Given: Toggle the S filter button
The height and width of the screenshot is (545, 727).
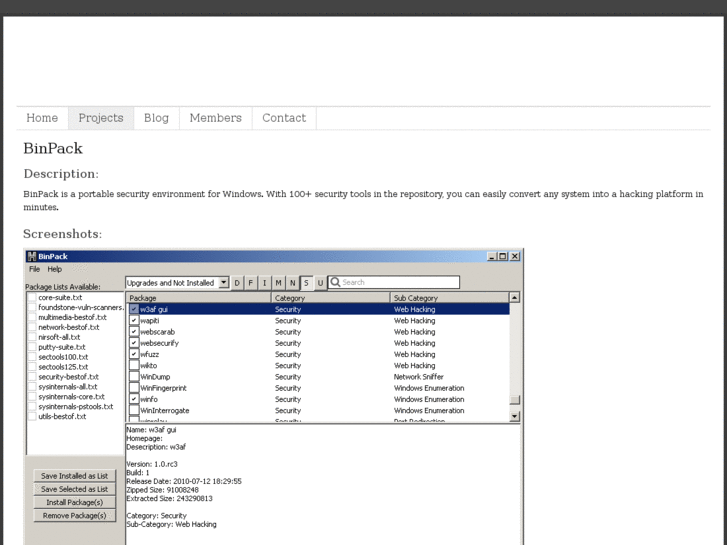Looking at the screenshot, I should (306, 282).
